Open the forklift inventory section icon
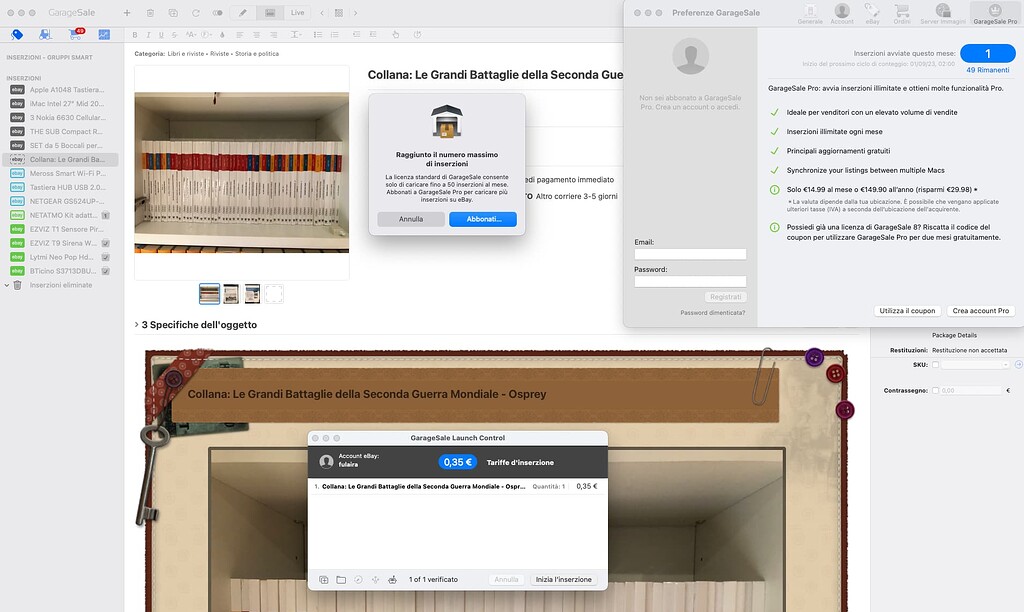The image size is (1024, 612). [x=45, y=35]
